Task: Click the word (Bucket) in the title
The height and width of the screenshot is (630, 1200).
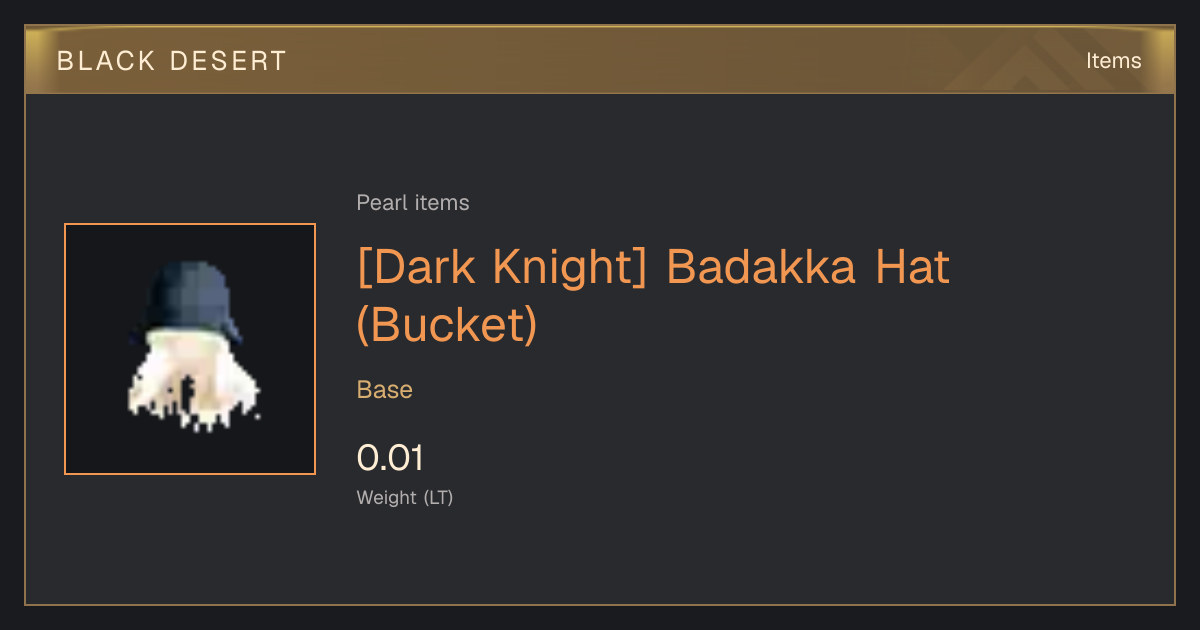Action: pyautogui.click(x=447, y=325)
